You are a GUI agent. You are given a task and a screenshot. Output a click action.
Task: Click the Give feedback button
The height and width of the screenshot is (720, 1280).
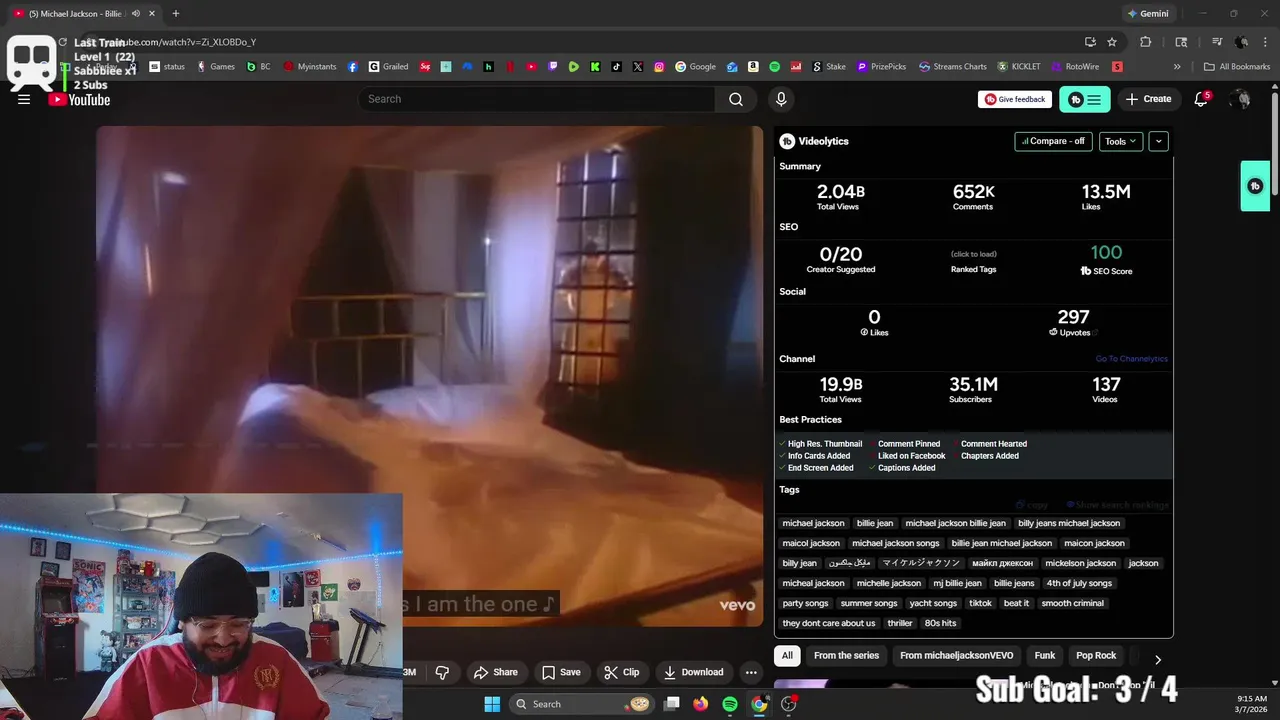pyautogui.click(x=1015, y=99)
